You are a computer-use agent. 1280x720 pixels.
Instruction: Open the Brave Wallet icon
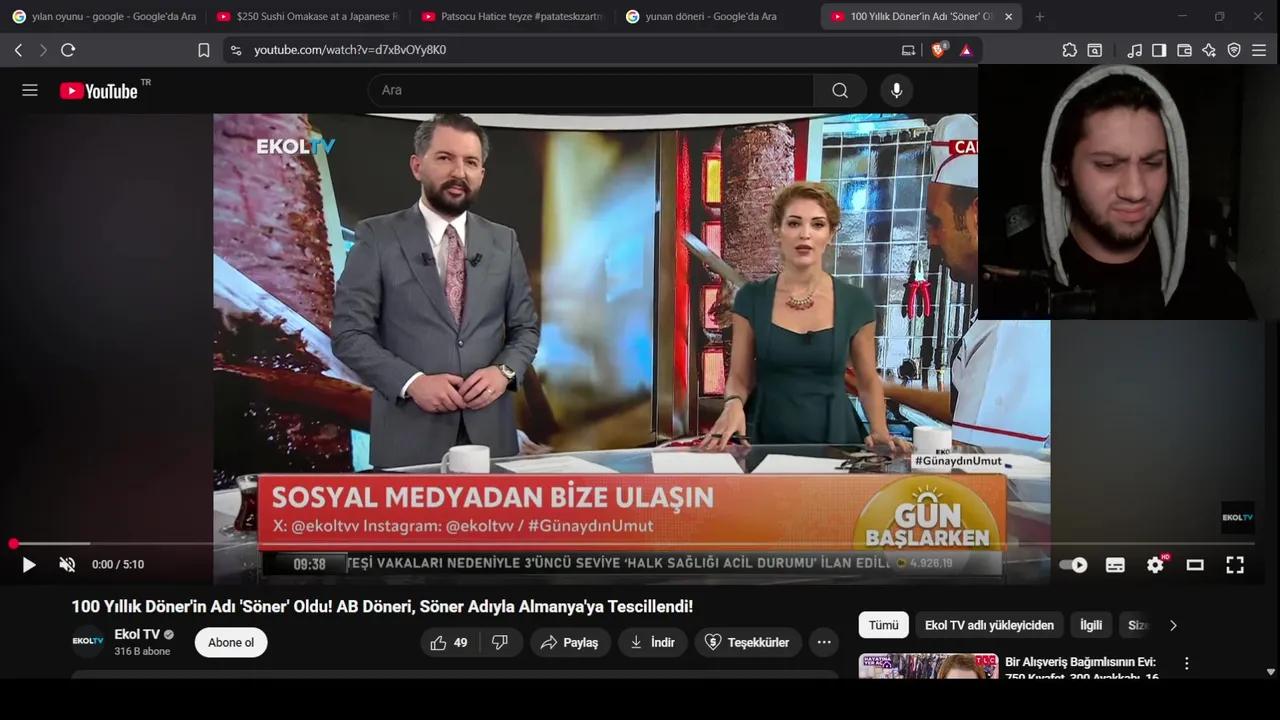(x=1184, y=50)
